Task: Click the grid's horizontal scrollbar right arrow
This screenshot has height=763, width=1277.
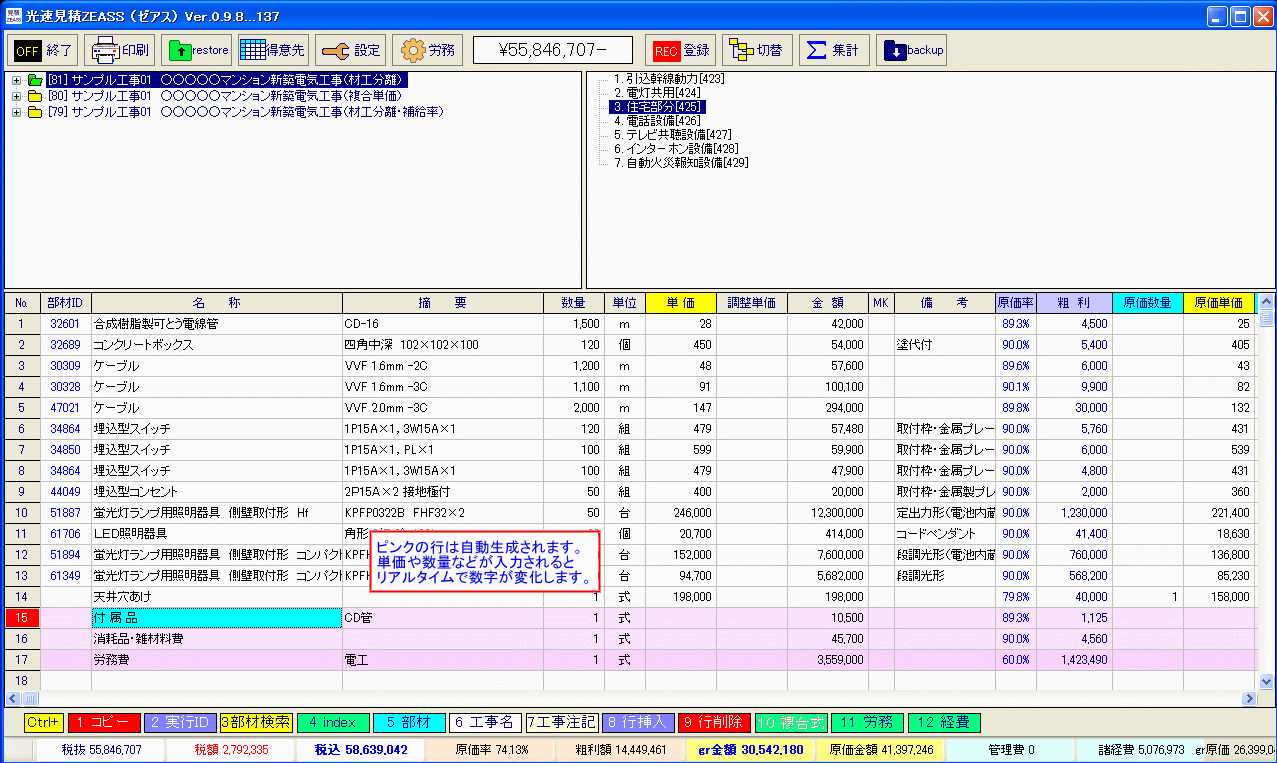Action: [1249, 698]
